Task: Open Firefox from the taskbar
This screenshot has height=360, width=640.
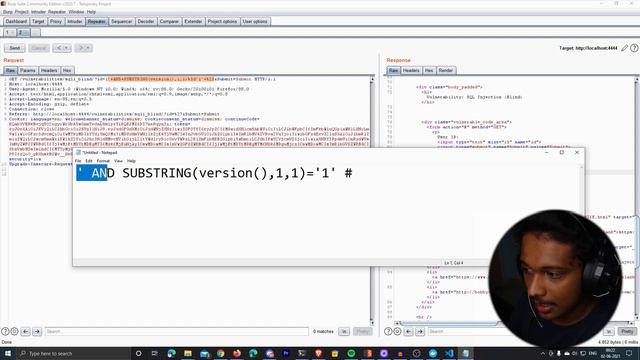Action: (x=237, y=353)
